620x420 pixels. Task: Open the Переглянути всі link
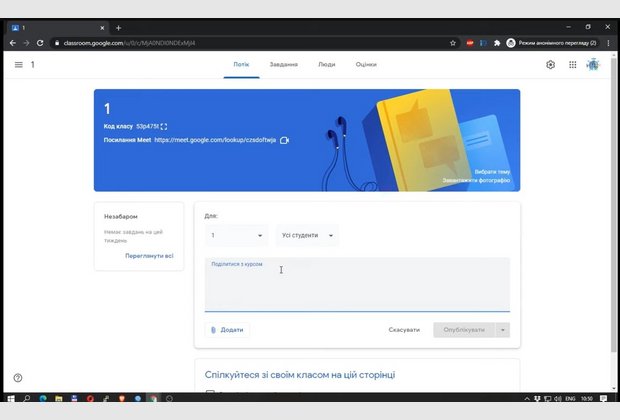[149, 256]
